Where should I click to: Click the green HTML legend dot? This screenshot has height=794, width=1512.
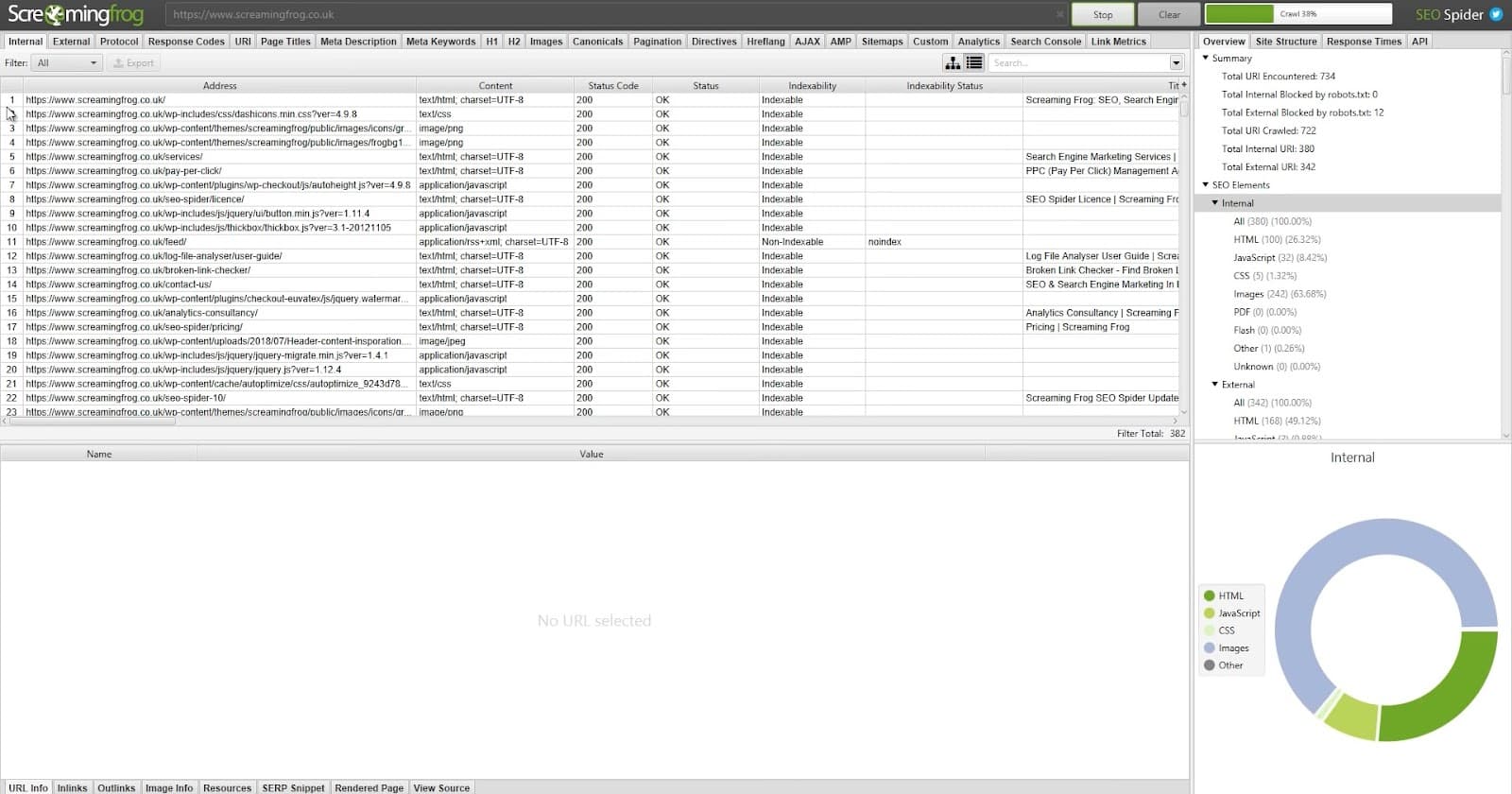(x=1209, y=595)
